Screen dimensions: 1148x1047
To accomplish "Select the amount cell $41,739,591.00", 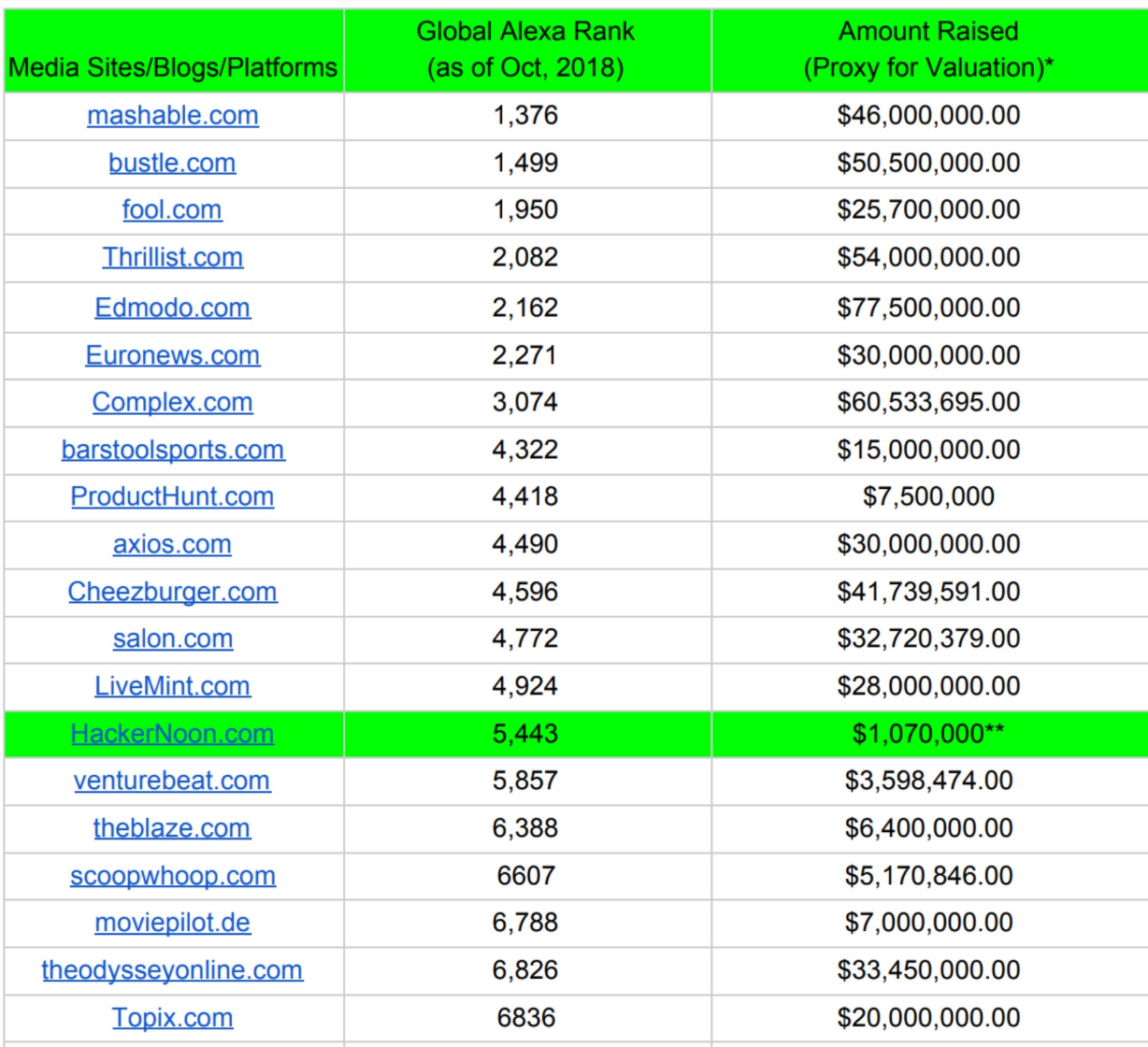I will click(929, 592).
